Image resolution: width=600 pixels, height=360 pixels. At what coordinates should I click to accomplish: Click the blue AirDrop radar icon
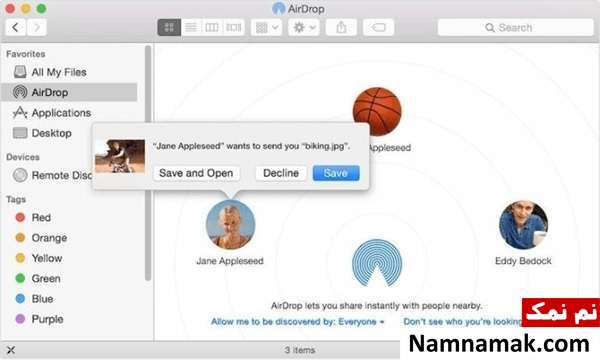tap(377, 263)
